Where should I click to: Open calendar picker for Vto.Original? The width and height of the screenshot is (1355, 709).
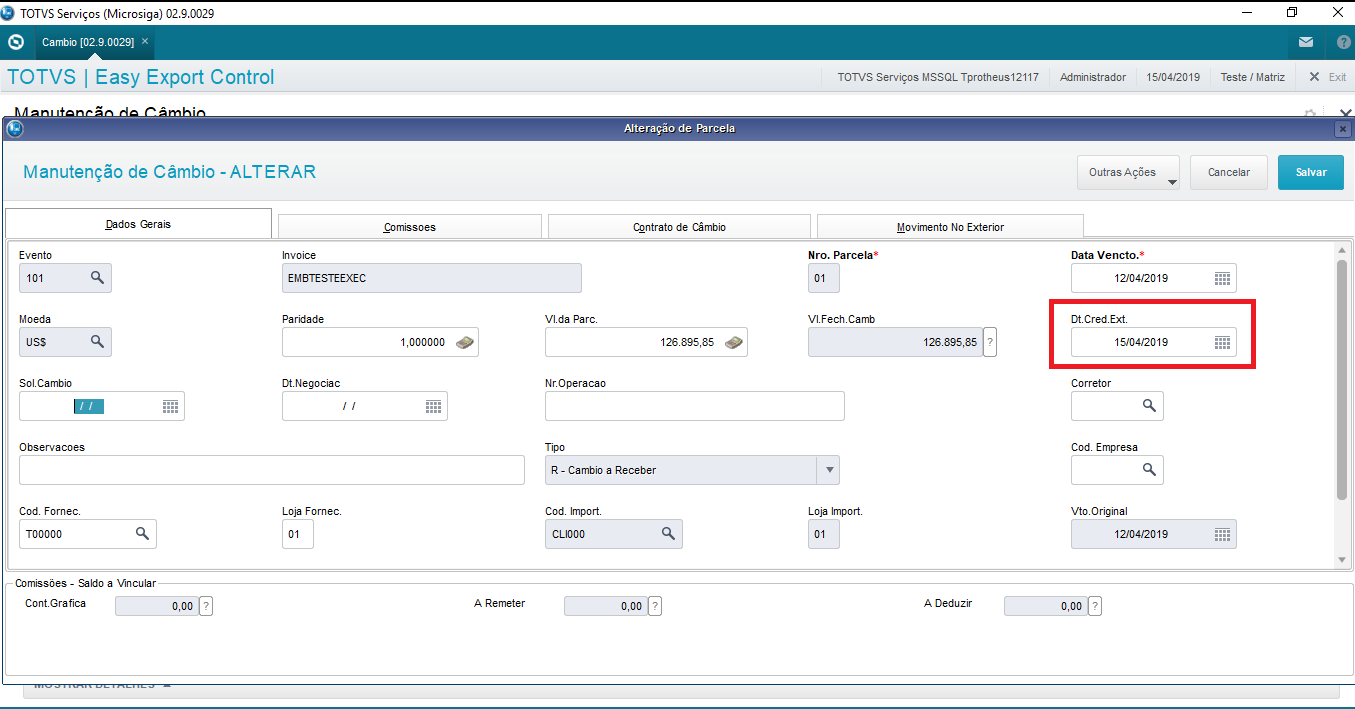(x=1222, y=534)
